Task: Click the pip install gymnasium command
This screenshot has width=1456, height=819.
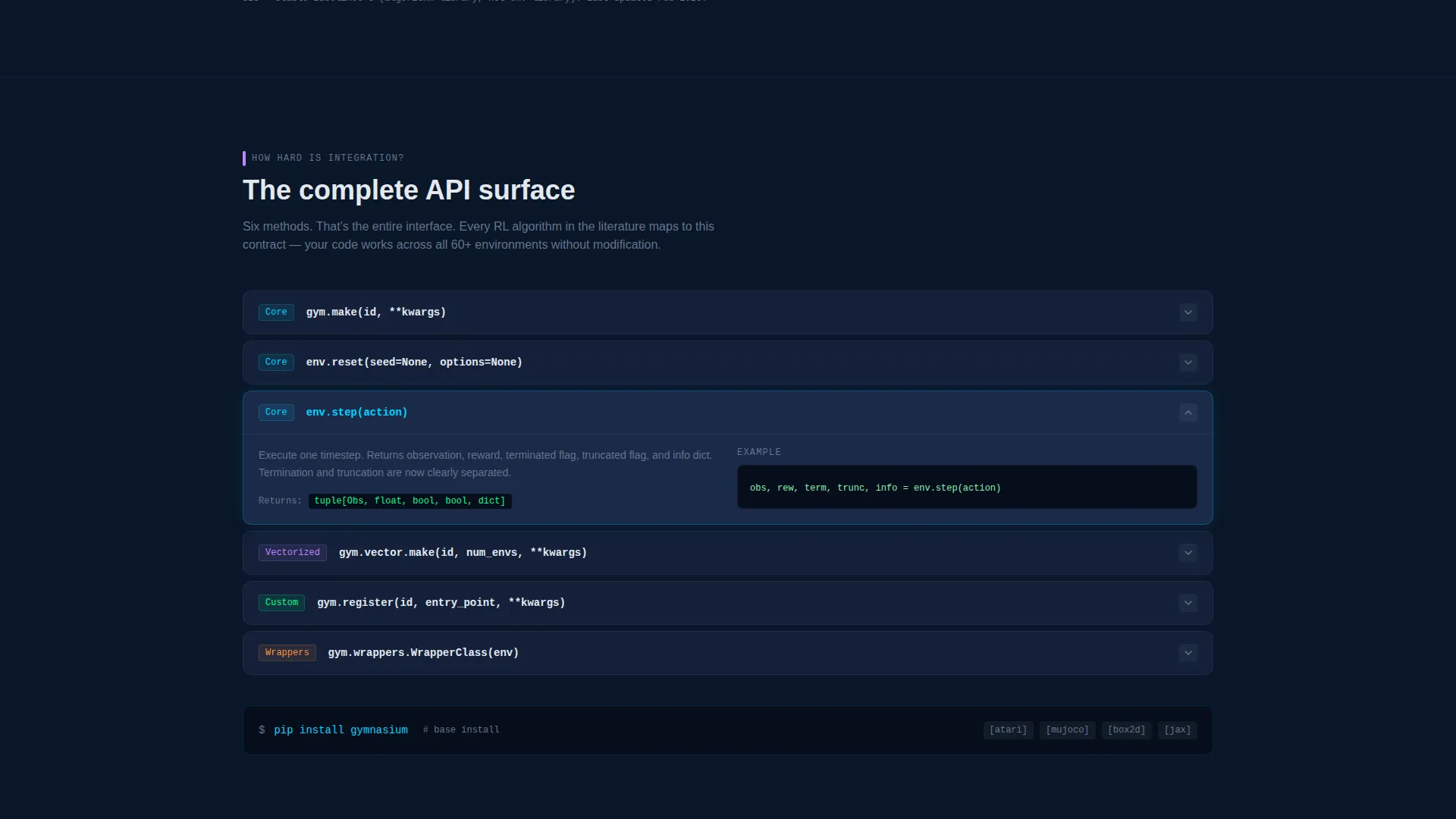Action: [x=340, y=730]
